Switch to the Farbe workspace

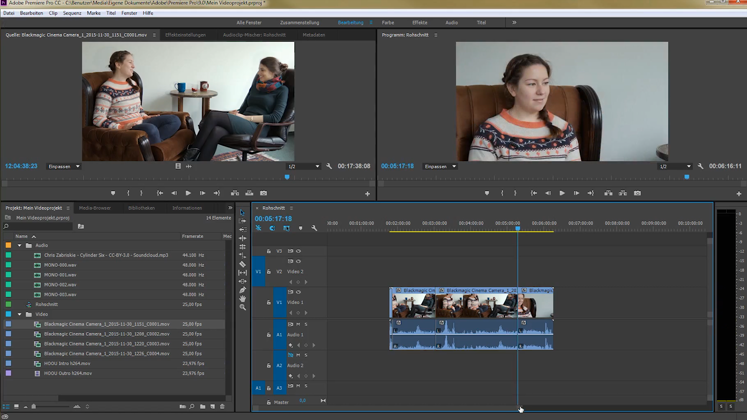389,21
